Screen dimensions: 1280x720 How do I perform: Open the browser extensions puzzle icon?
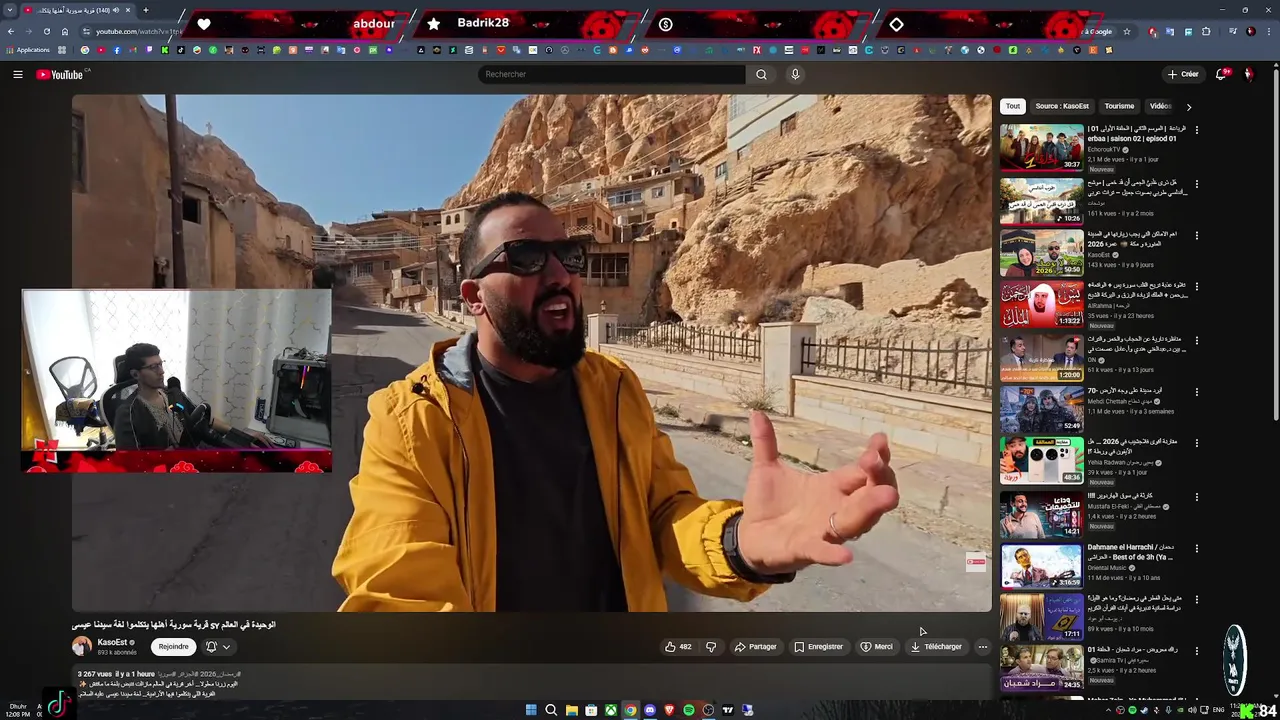pyautogui.click(x=1206, y=31)
